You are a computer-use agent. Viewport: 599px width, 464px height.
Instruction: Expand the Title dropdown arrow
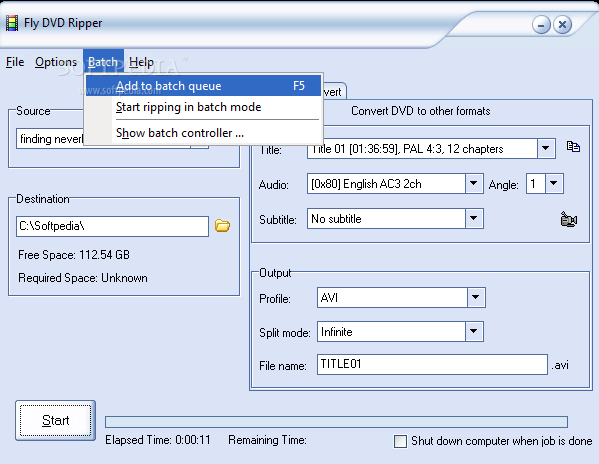point(546,148)
